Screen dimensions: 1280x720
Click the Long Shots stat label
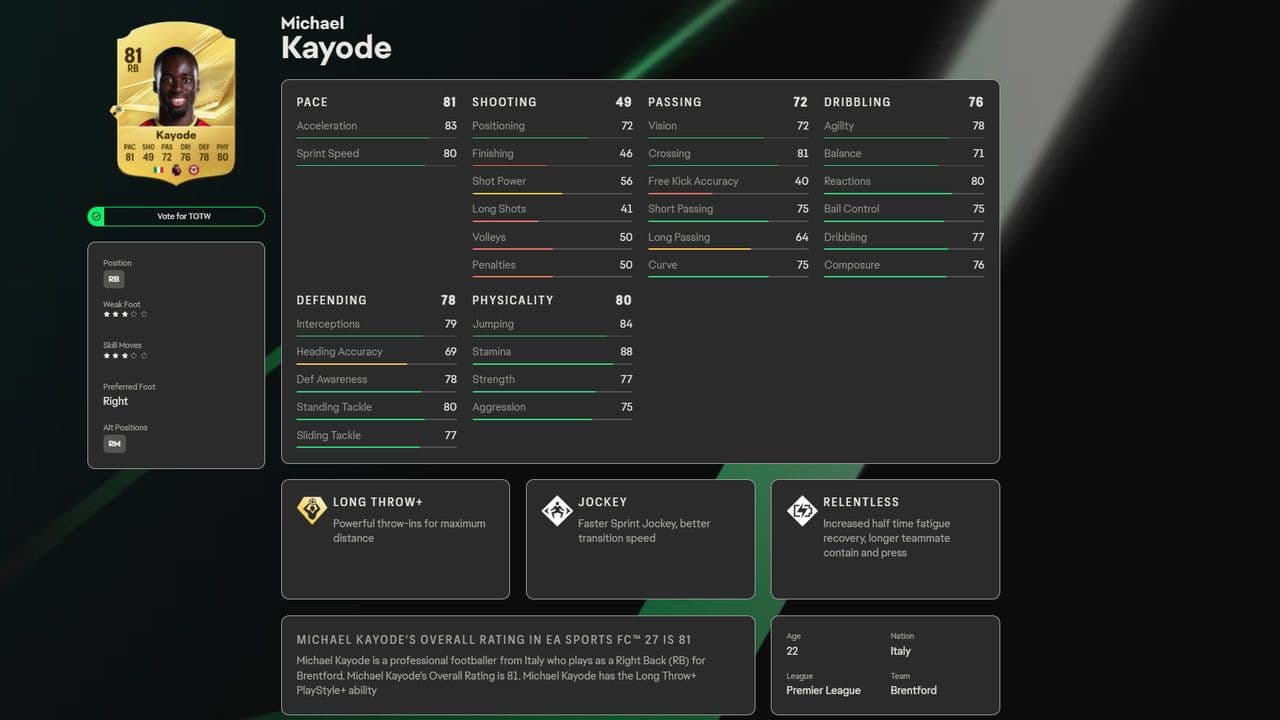499,209
